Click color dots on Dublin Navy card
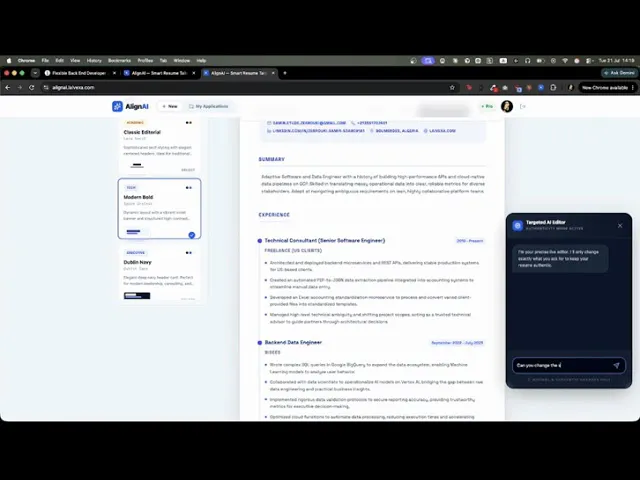 [189, 253]
